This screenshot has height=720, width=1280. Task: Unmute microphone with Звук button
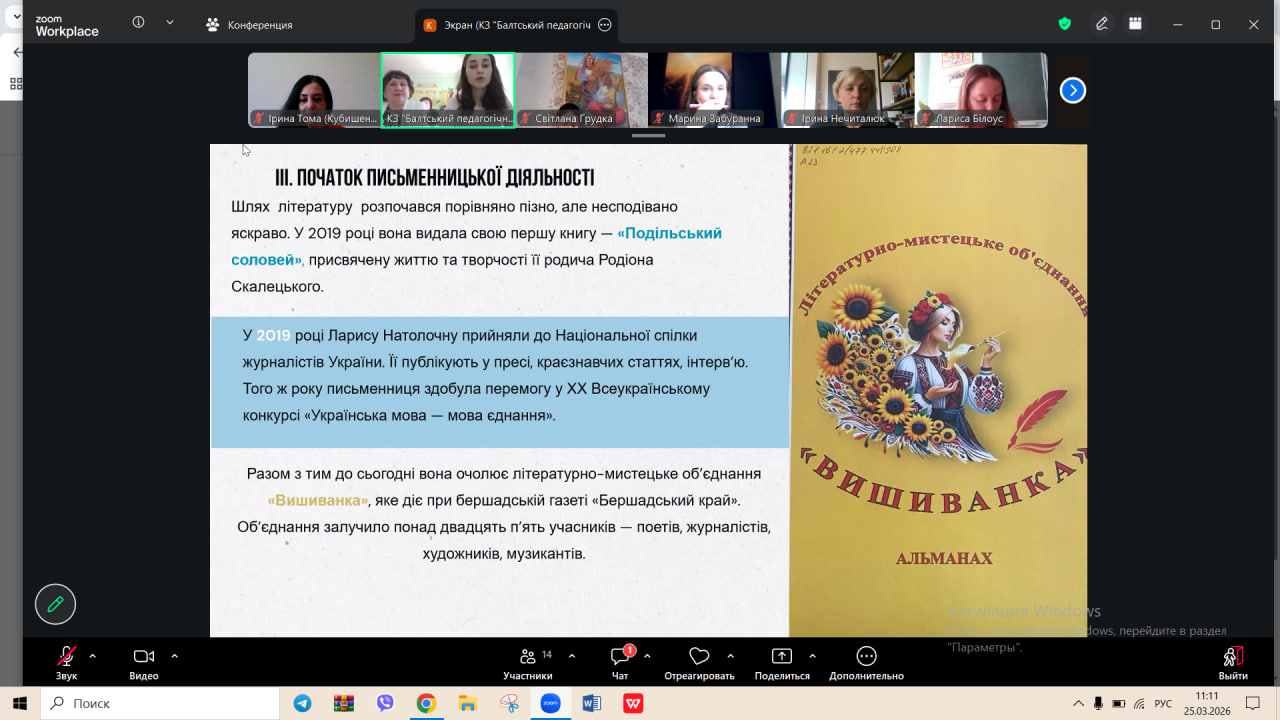[66, 661]
